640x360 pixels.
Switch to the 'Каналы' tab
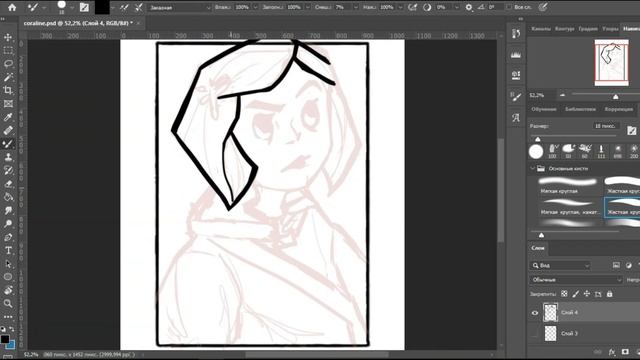541,29
